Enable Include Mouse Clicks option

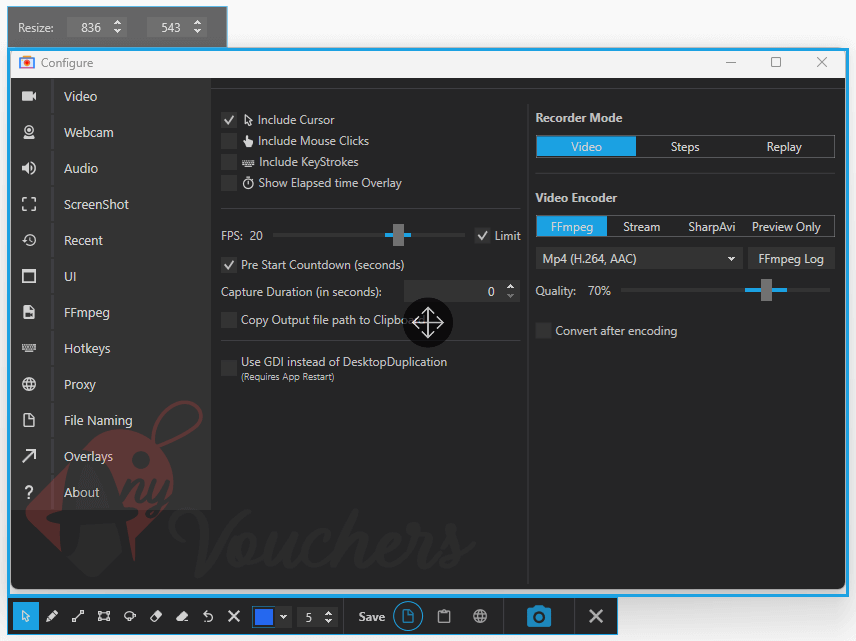[229, 141]
